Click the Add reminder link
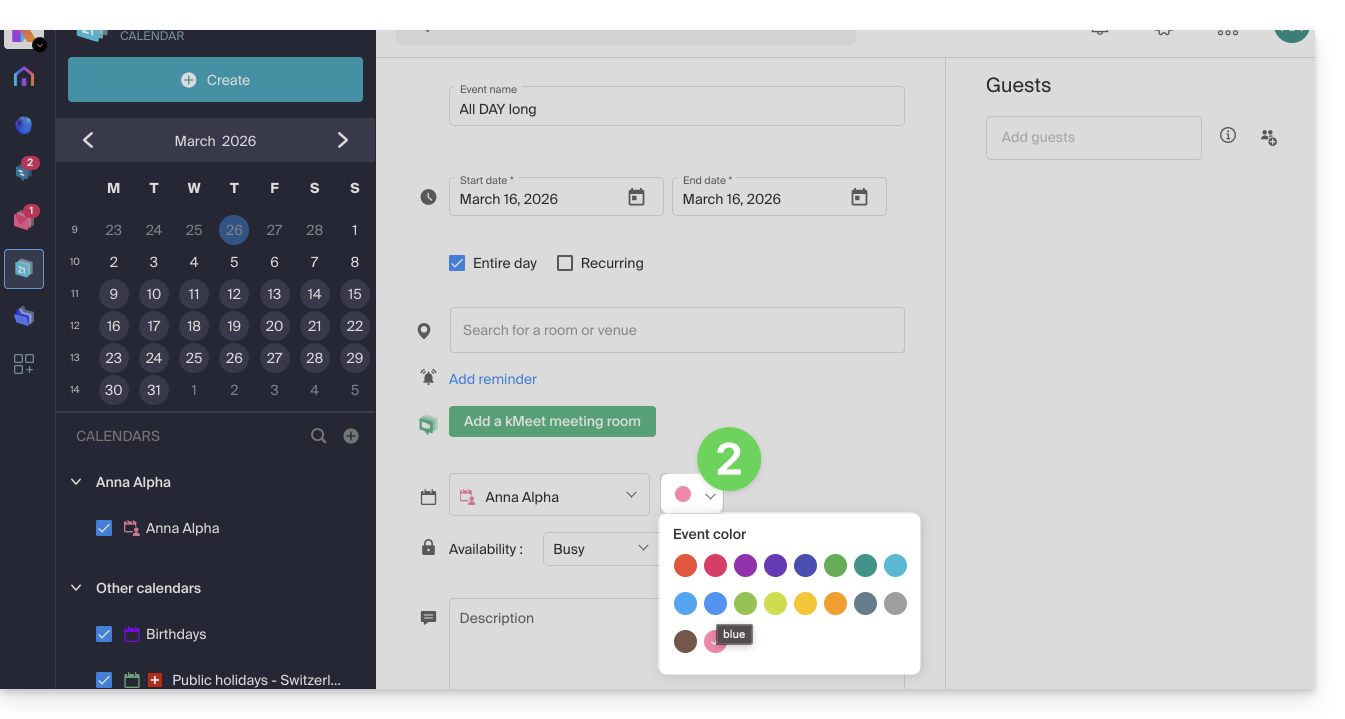Screen dimensions: 1345x719 tap(493, 379)
